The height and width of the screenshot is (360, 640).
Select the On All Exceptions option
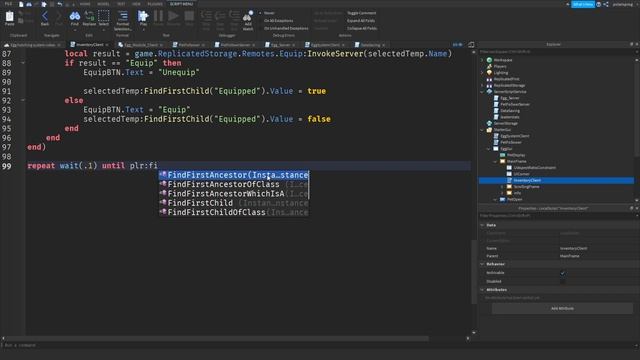pyautogui.click(x=278, y=21)
